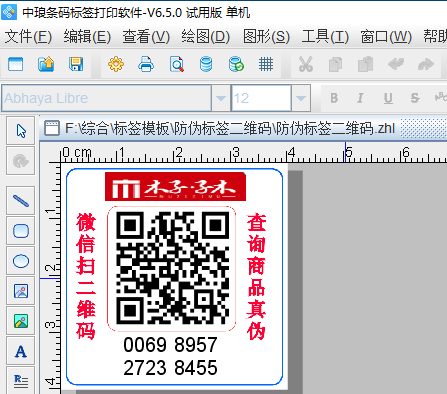Click the application logo in title bar
The width and height of the screenshot is (447, 394).
click(9, 12)
